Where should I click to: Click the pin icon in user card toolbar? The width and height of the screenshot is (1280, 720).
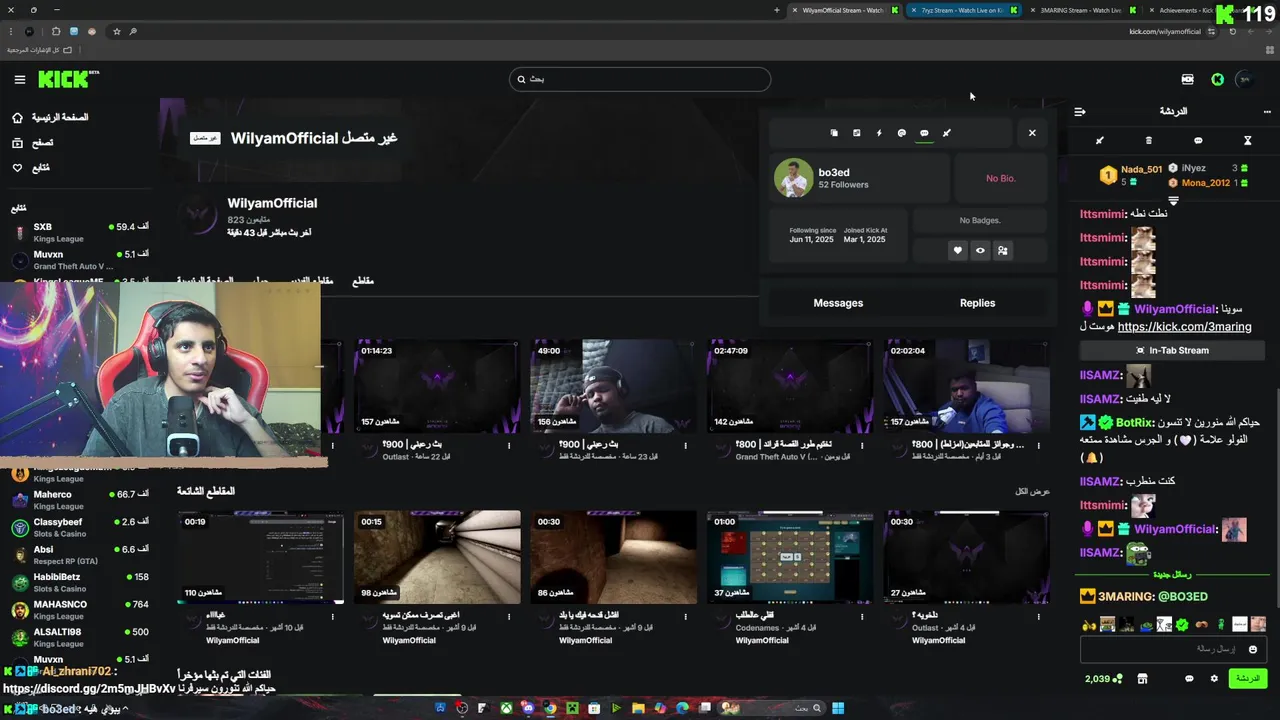pyautogui.click(x=947, y=133)
